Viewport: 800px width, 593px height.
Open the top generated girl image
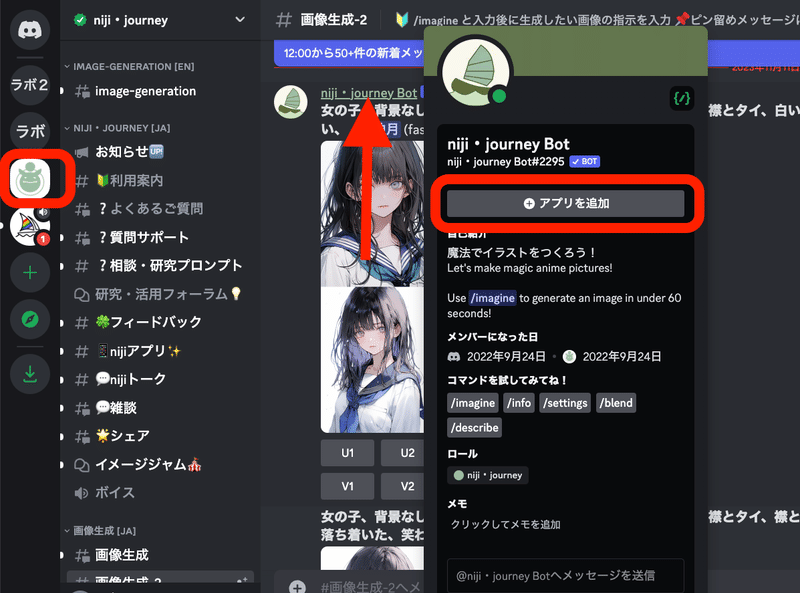[372, 213]
